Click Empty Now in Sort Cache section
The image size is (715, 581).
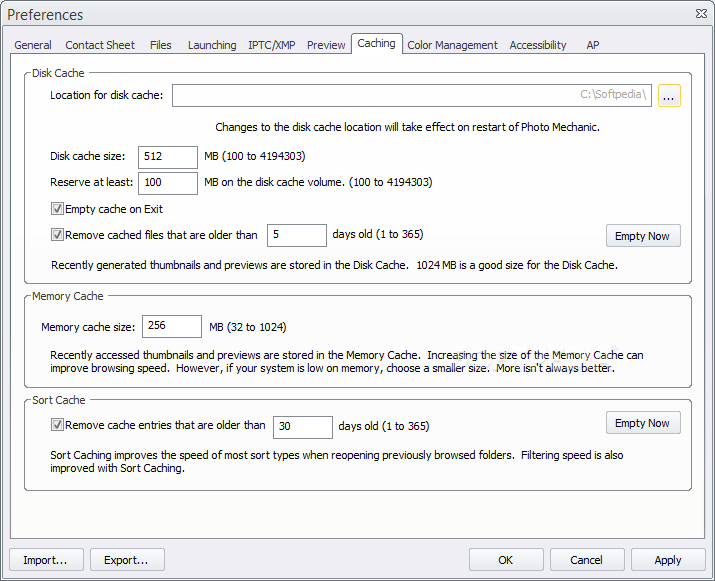pos(643,423)
